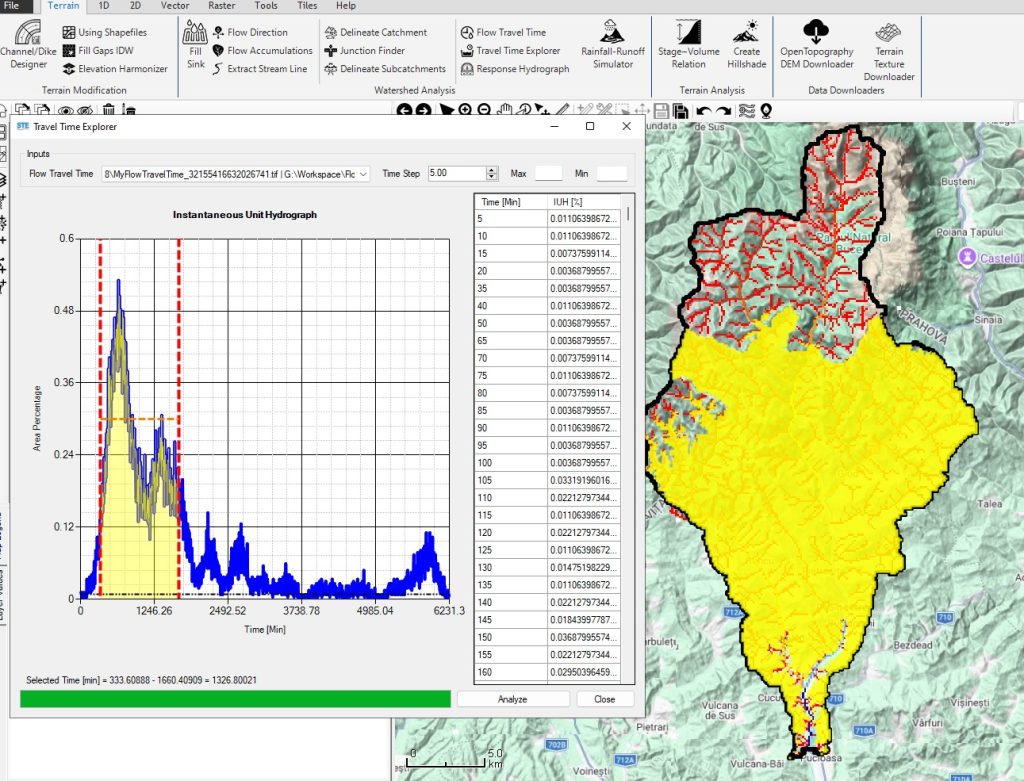Open the OpenTopography DEM Downloader

pos(816,46)
